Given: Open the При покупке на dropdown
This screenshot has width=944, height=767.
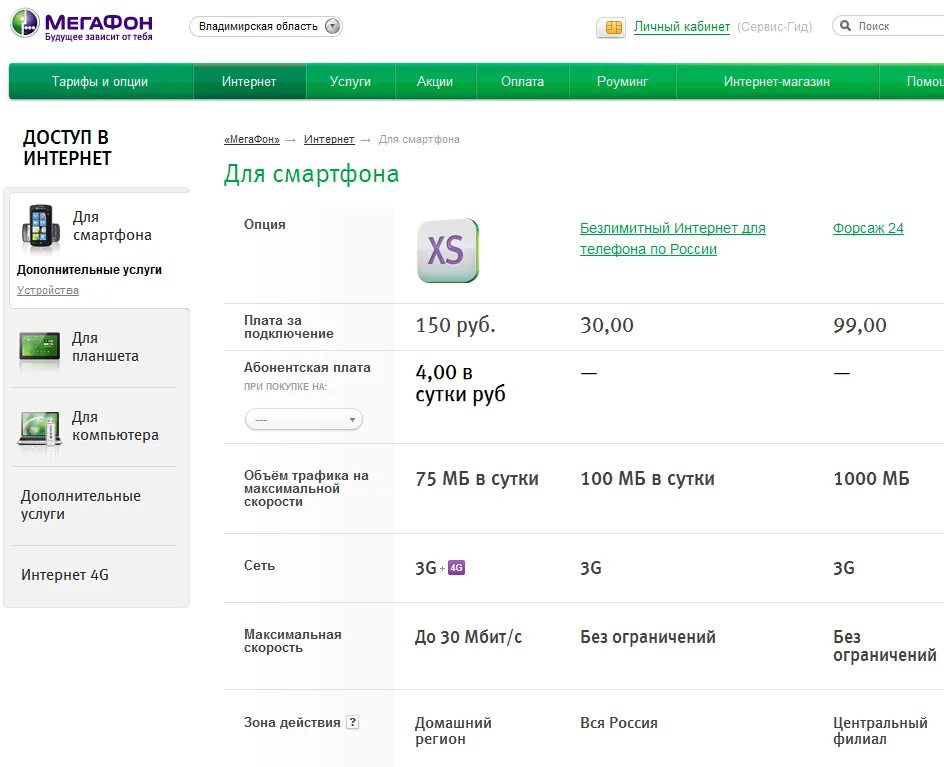Looking at the screenshot, I should click(303, 419).
